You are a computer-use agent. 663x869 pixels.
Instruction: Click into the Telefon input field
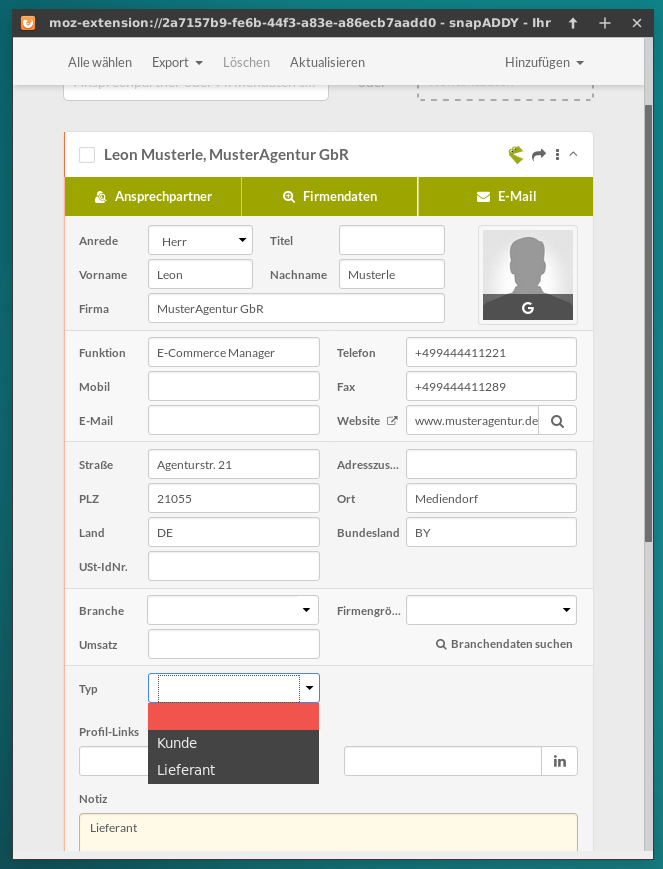(x=491, y=353)
